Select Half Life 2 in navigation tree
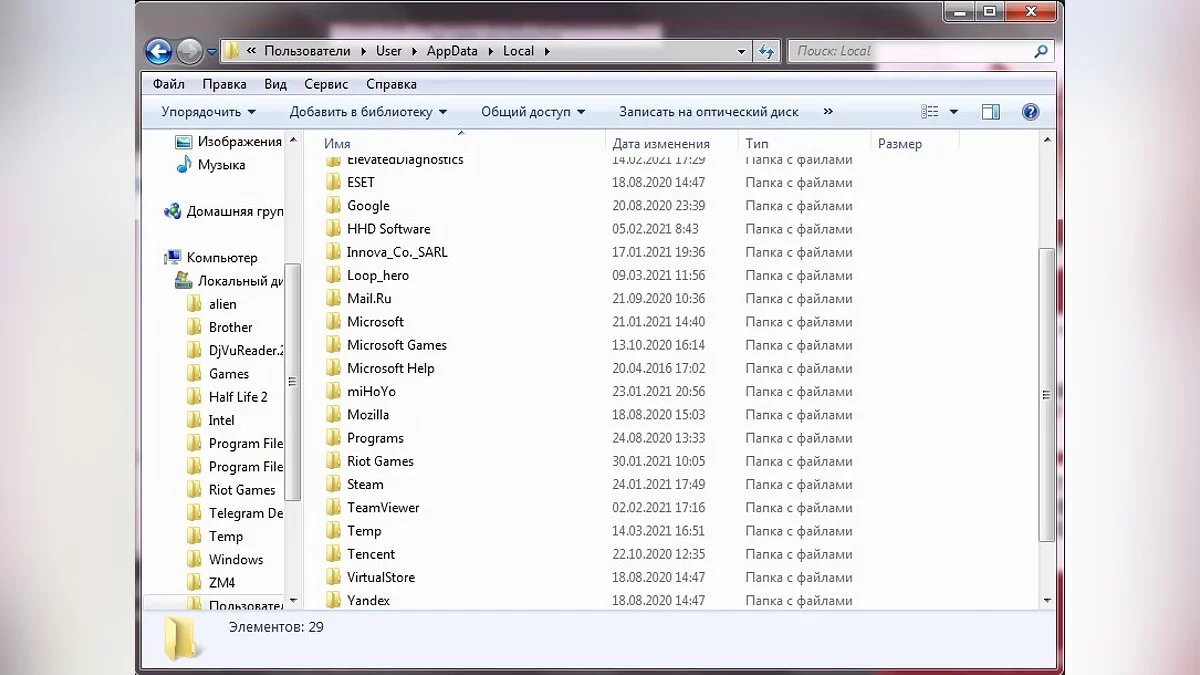This screenshot has width=1200, height=675. point(238,397)
